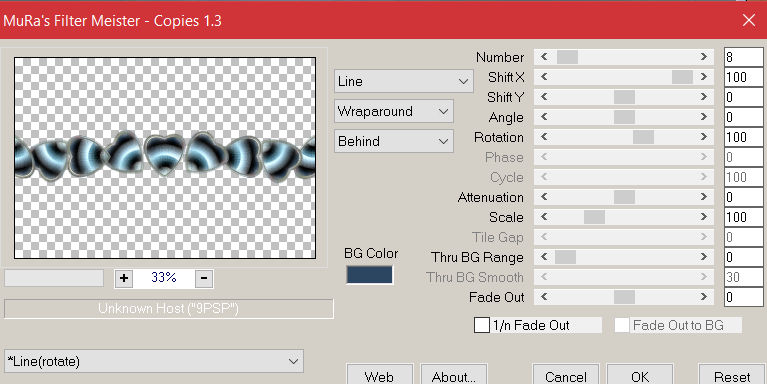Click the Scale slider thumb
Viewport: 767px width, 384px height.
[x=594, y=217]
